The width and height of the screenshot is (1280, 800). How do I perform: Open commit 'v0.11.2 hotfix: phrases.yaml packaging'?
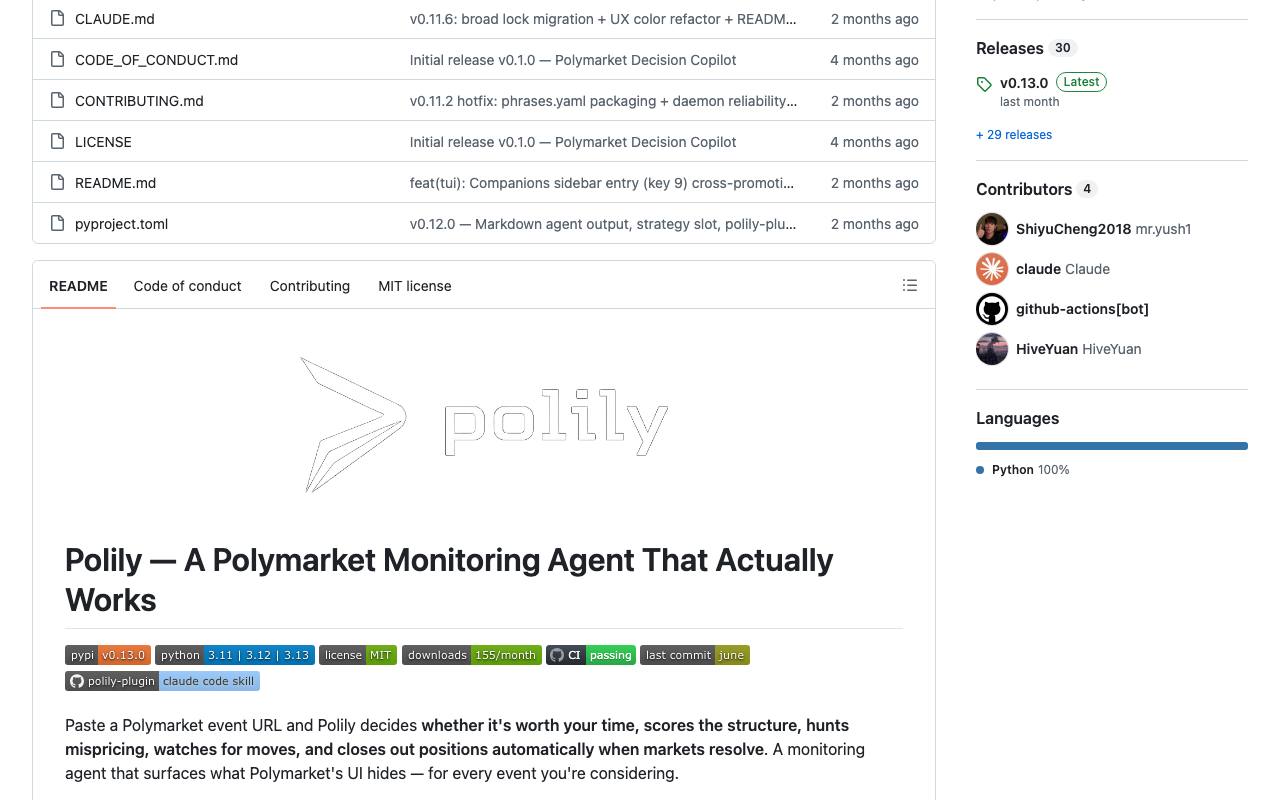pyautogui.click(x=604, y=101)
